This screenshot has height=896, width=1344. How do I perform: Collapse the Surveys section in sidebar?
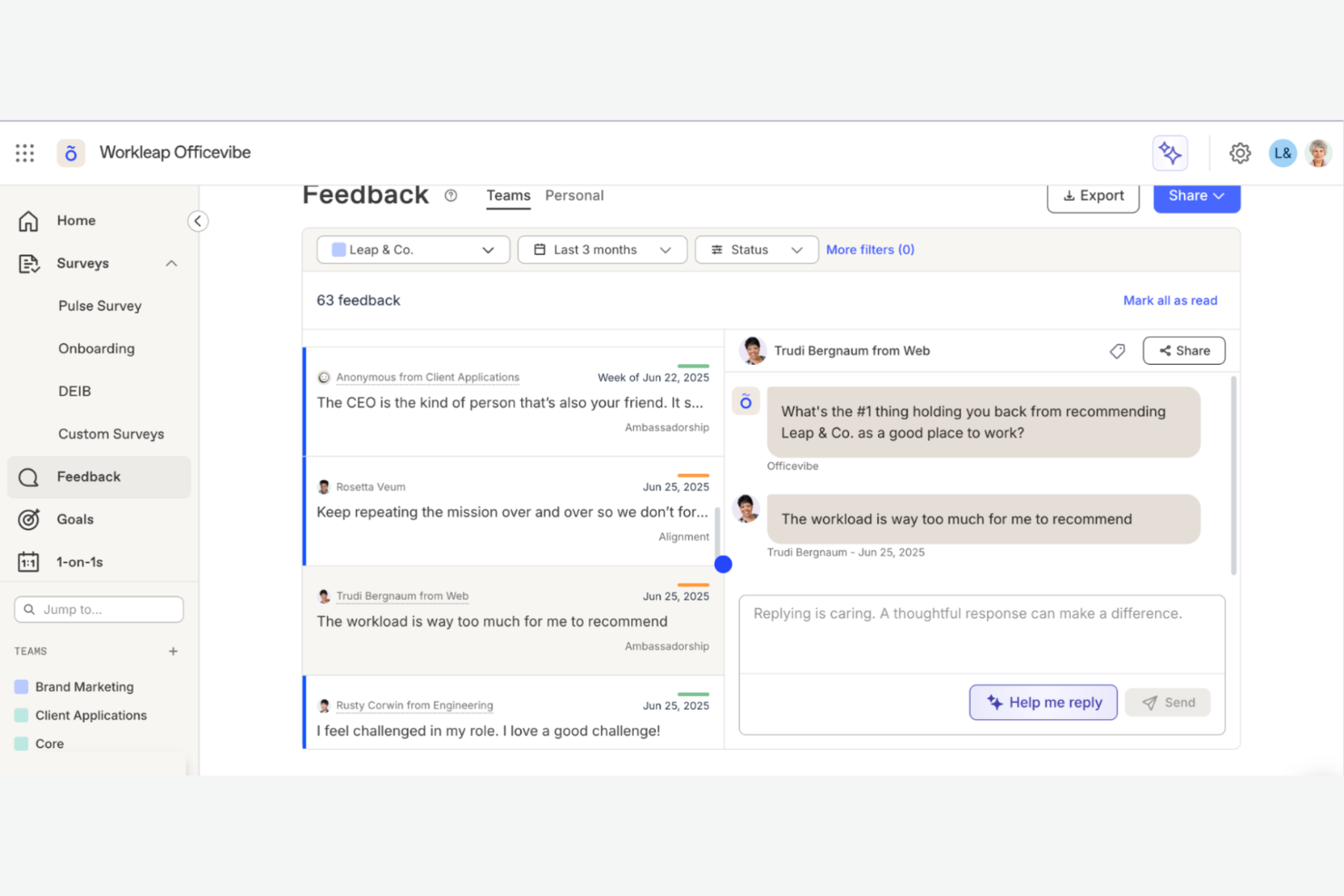point(172,263)
